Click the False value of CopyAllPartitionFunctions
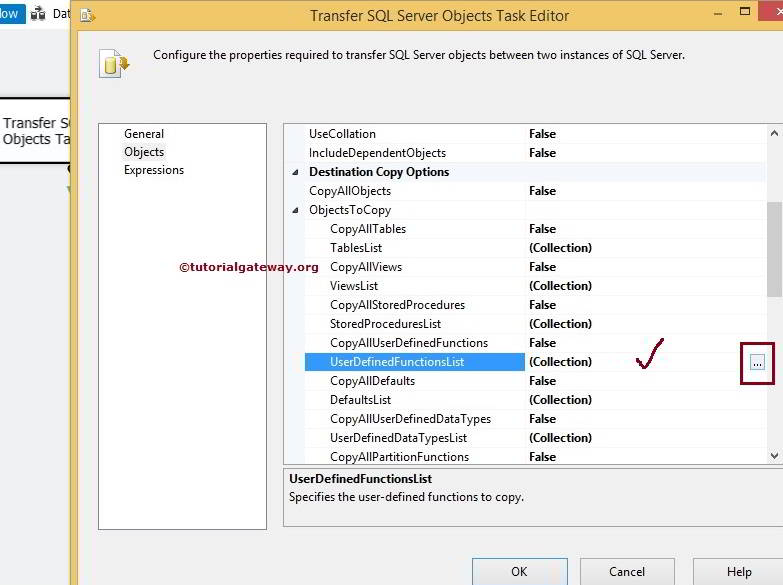 pos(542,457)
